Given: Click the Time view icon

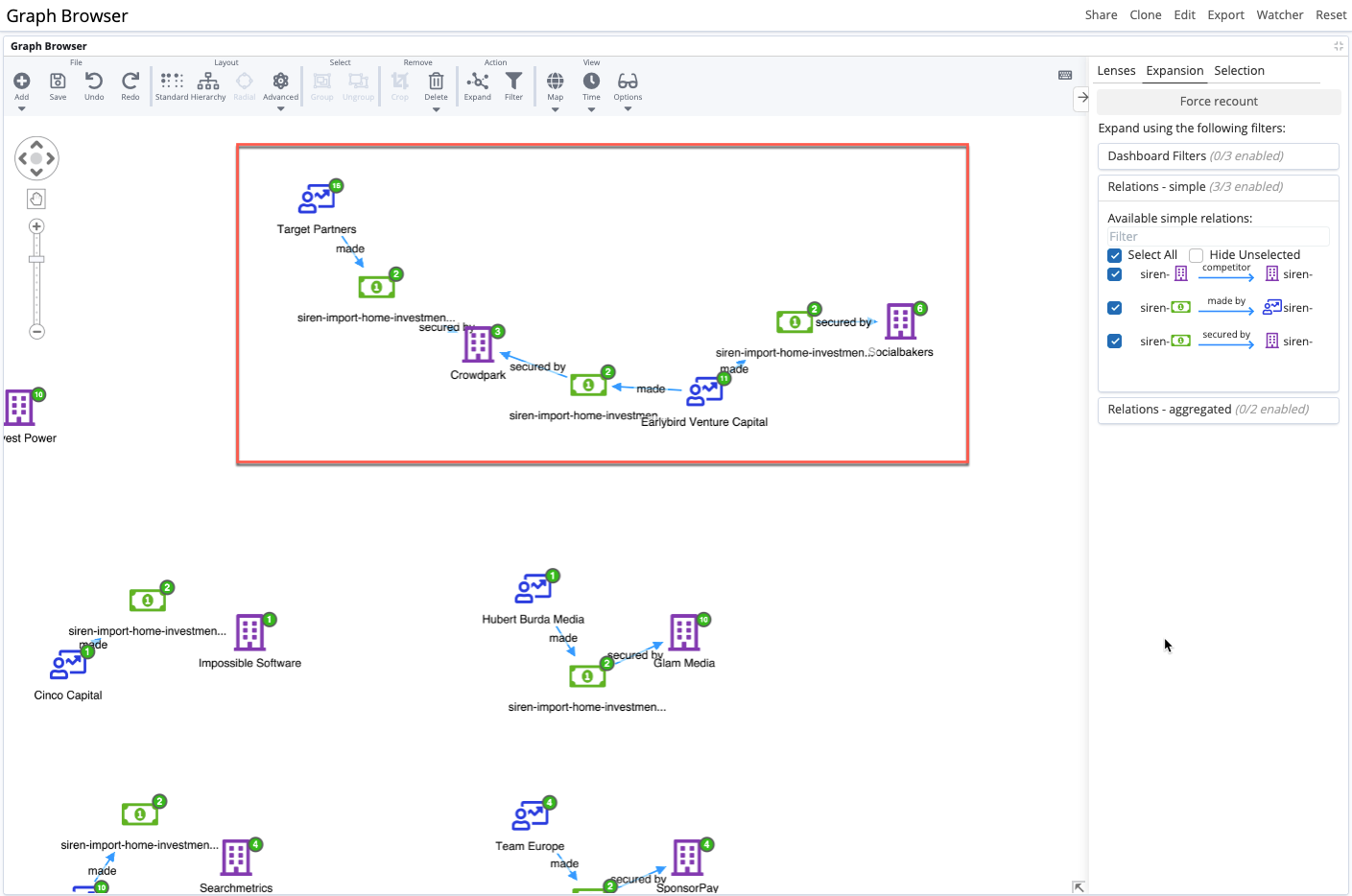Looking at the screenshot, I should pos(591,85).
